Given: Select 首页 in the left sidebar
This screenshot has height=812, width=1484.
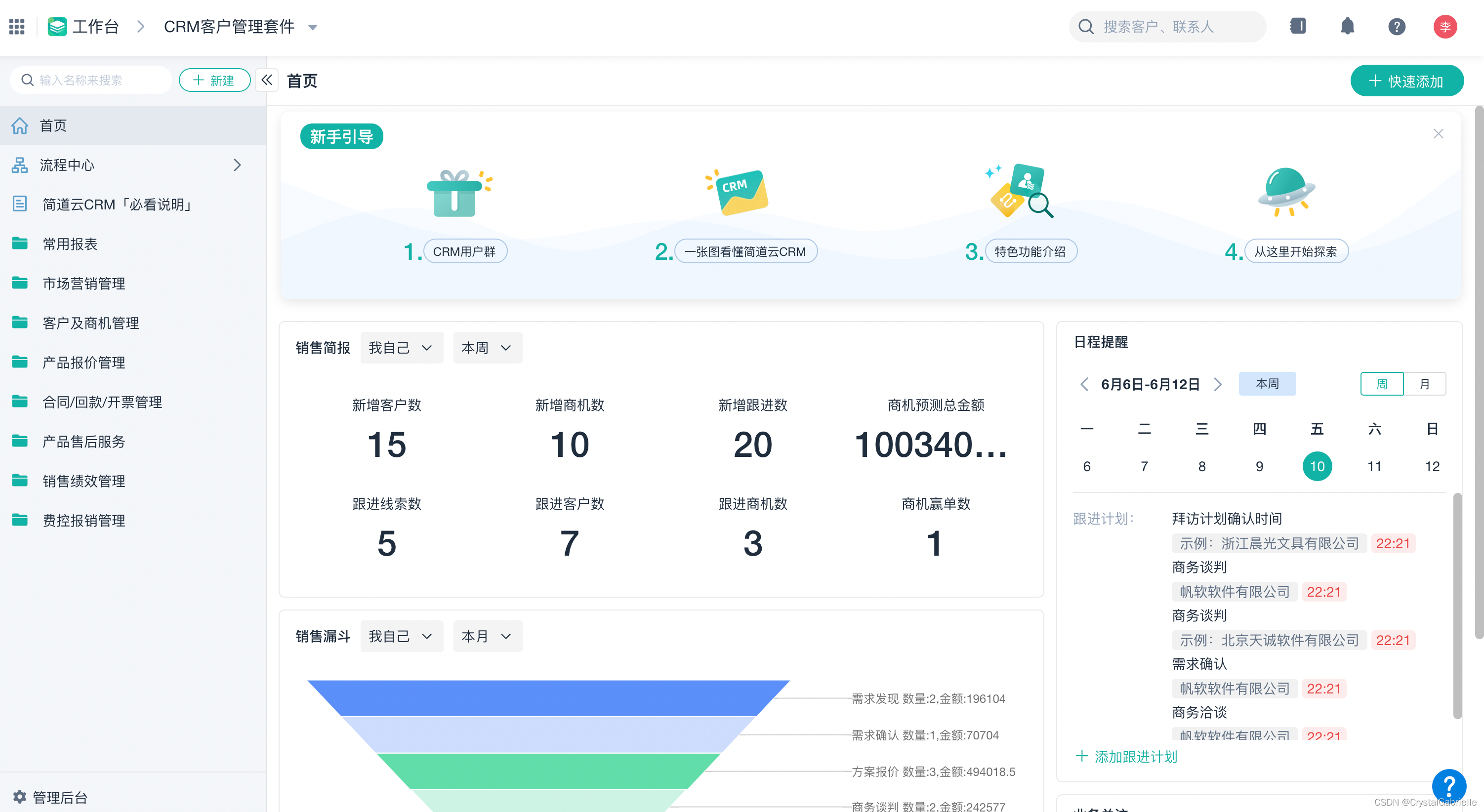Looking at the screenshot, I should (x=52, y=125).
